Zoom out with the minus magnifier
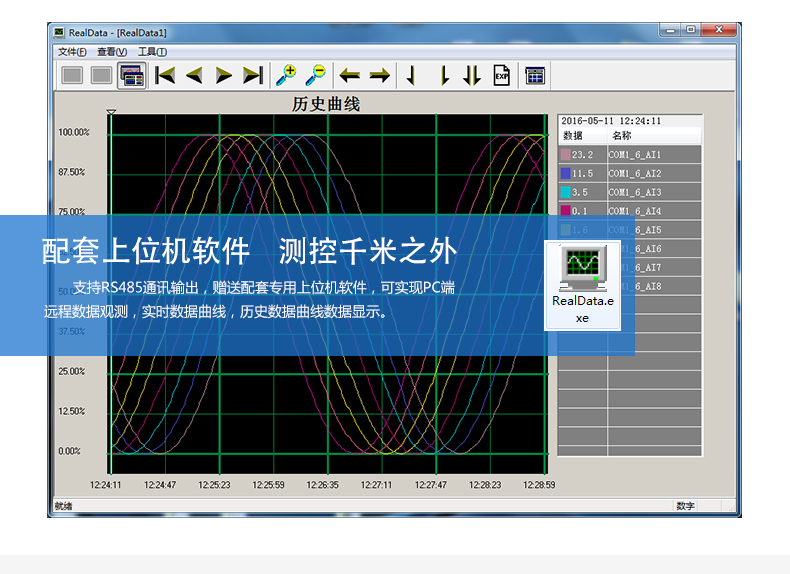The image size is (790, 574). click(316, 75)
